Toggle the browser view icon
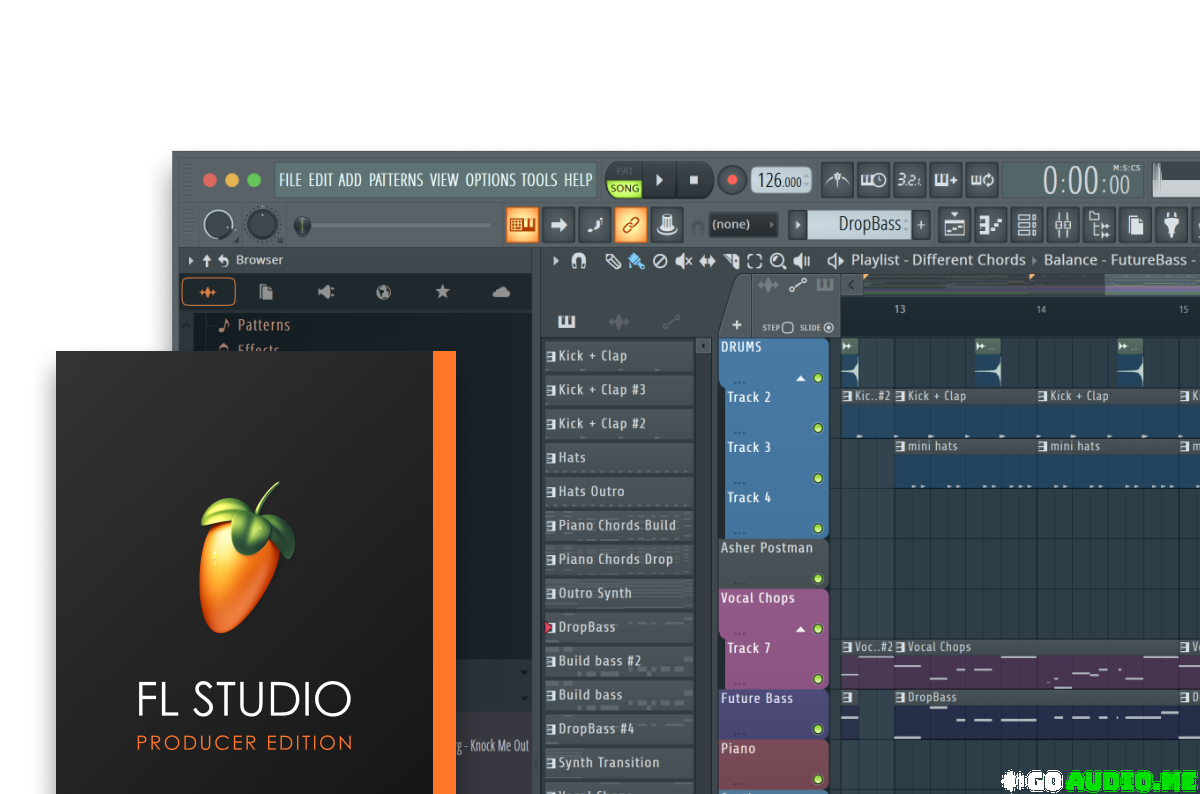The width and height of the screenshot is (1200, 794). pyautogui.click(x=1099, y=225)
